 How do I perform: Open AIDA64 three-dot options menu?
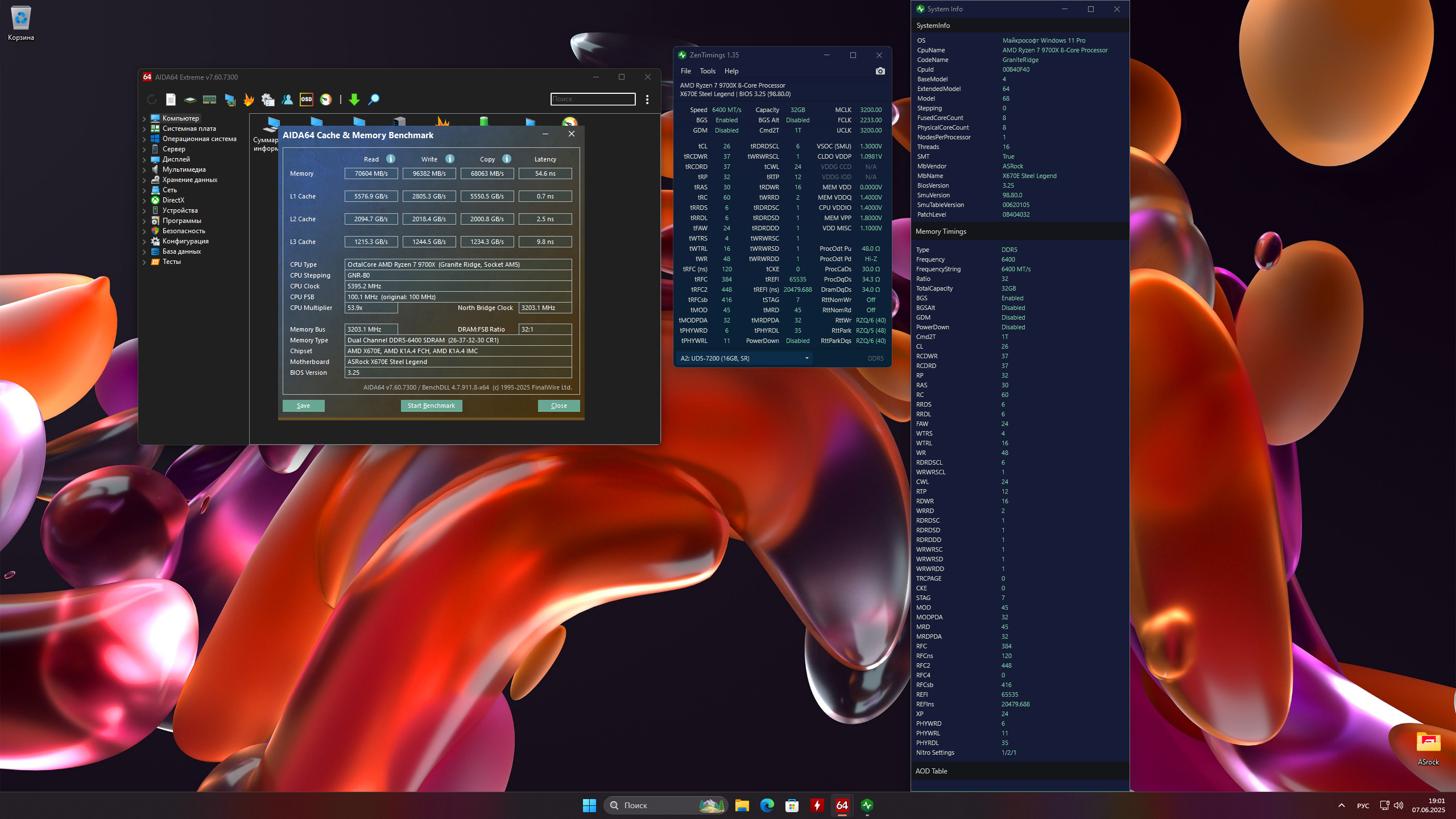[647, 100]
